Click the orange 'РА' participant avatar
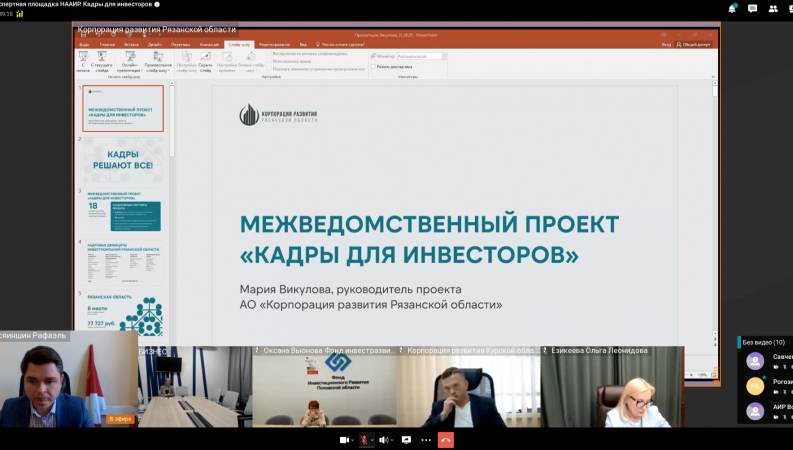This screenshot has width=793, height=450. coord(755,386)
